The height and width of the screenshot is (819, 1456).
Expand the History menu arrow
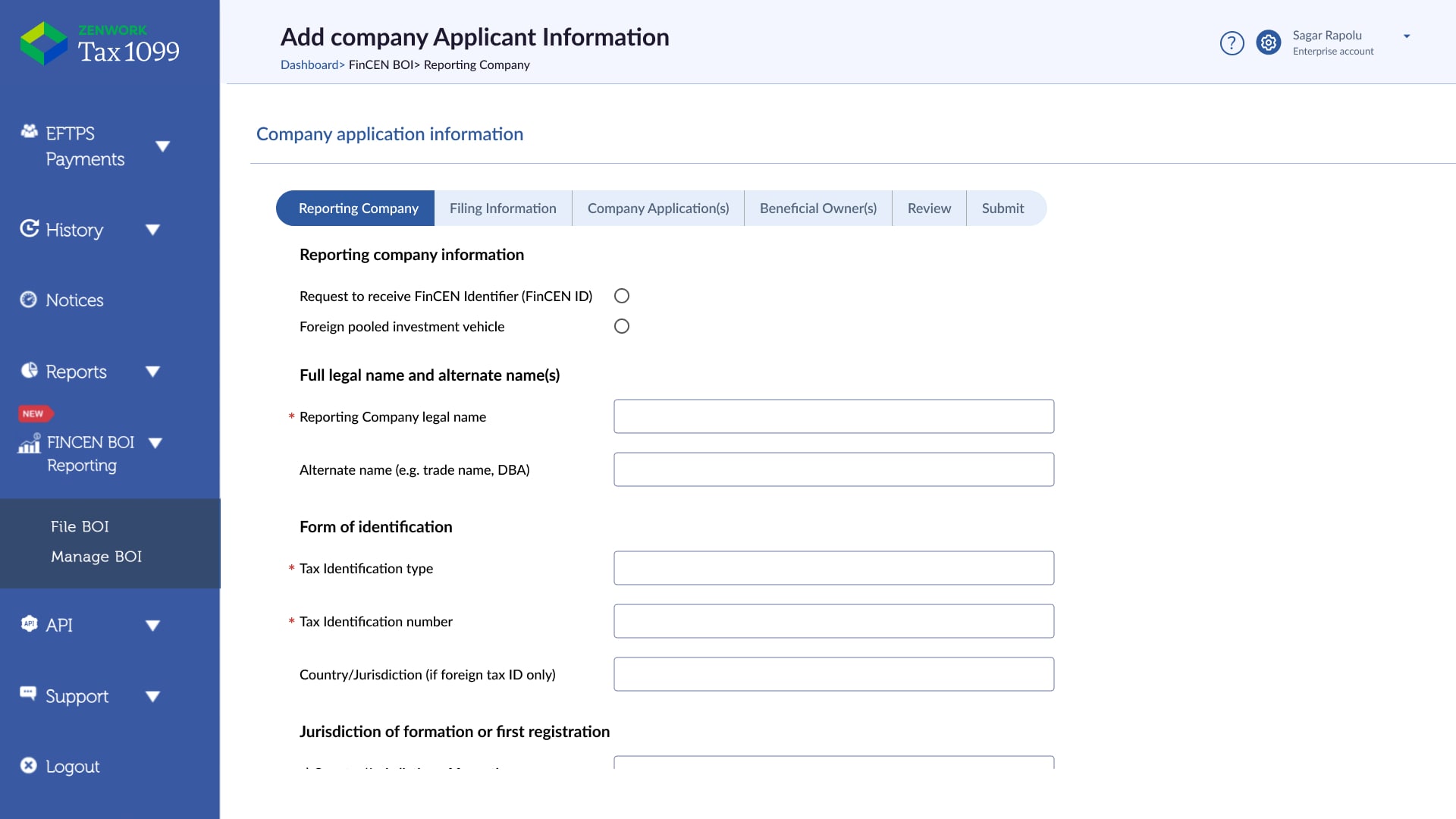(x=152, y=230)
